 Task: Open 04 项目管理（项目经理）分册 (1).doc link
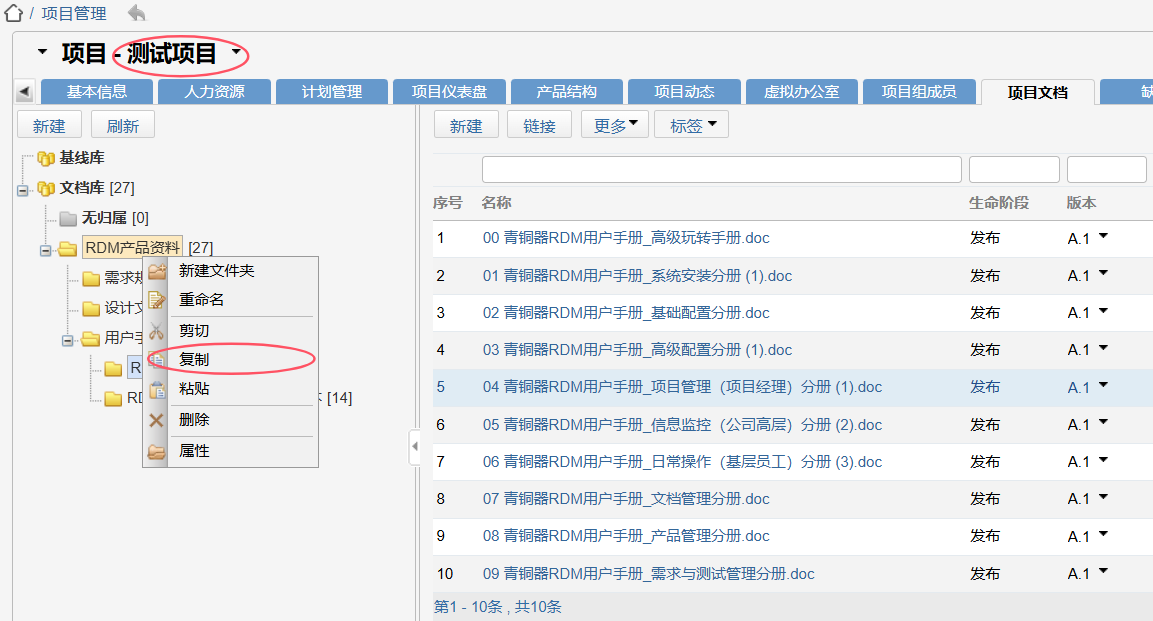coord(682,387)
